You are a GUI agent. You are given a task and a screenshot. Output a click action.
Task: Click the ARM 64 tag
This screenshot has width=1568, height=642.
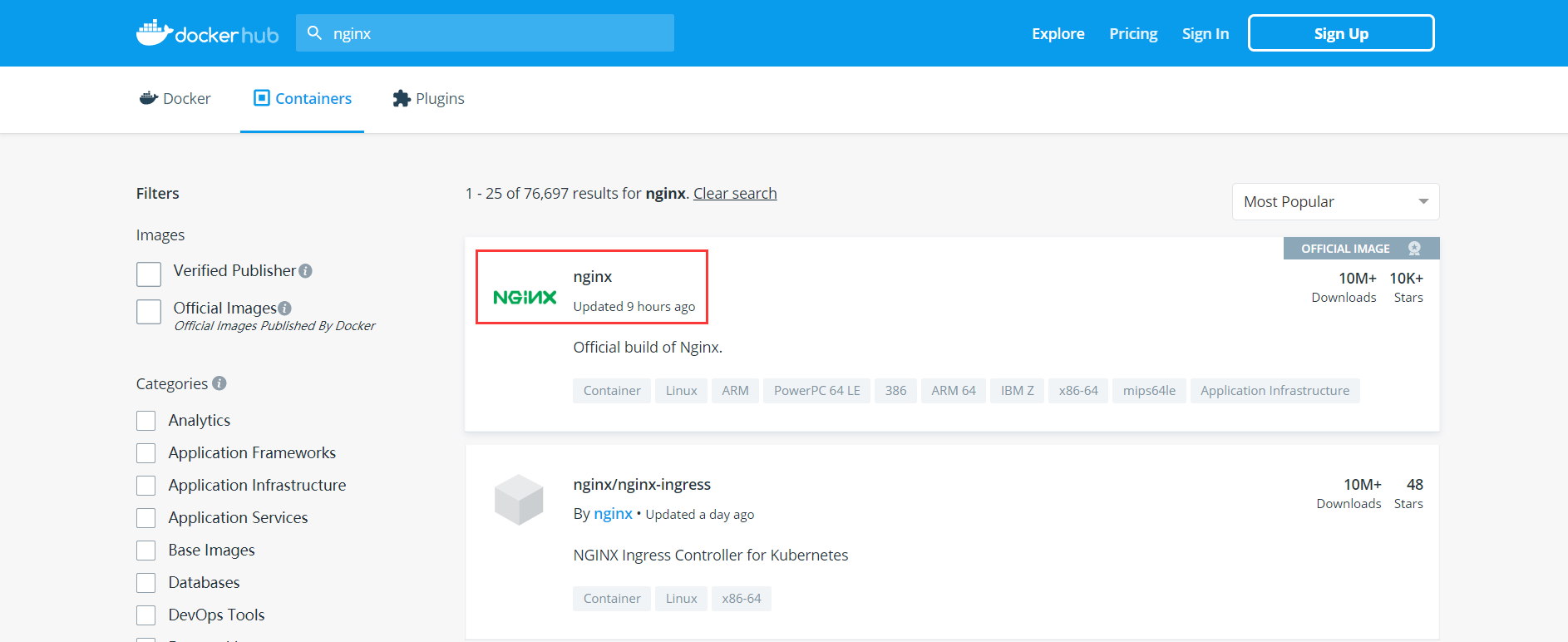point(953,391)
